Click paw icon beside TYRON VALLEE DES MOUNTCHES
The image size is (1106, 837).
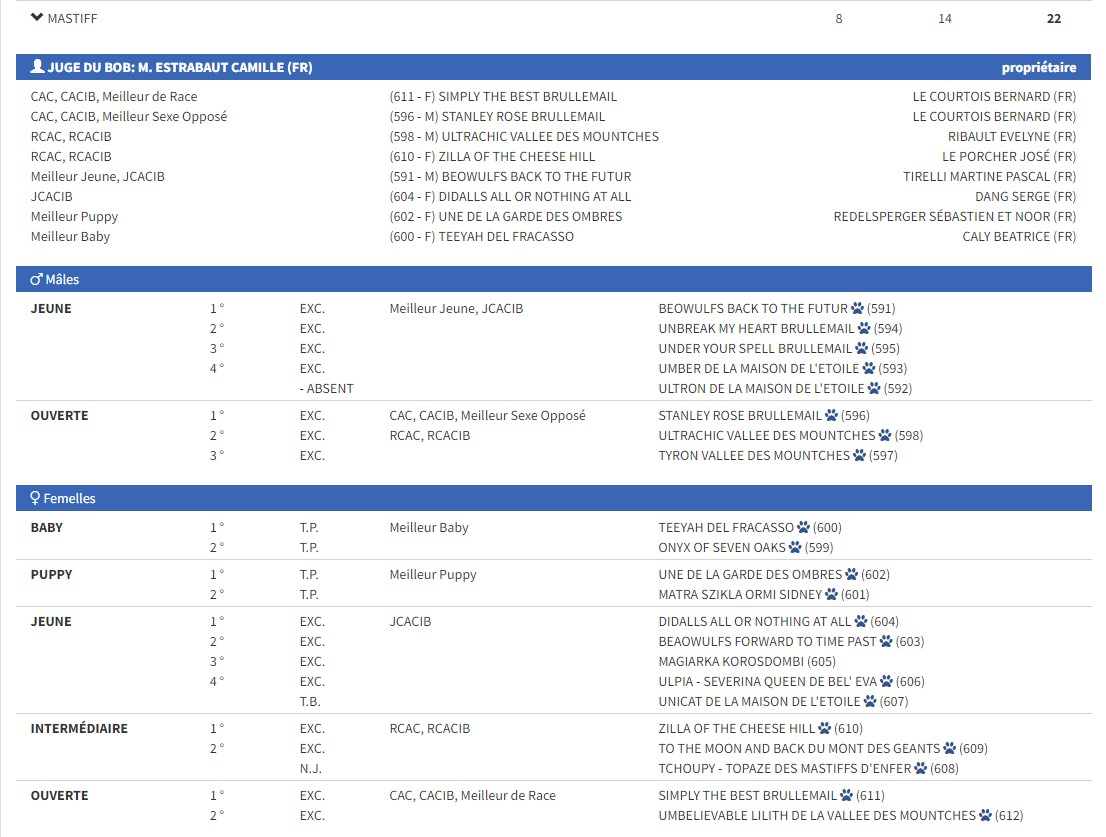859,456
